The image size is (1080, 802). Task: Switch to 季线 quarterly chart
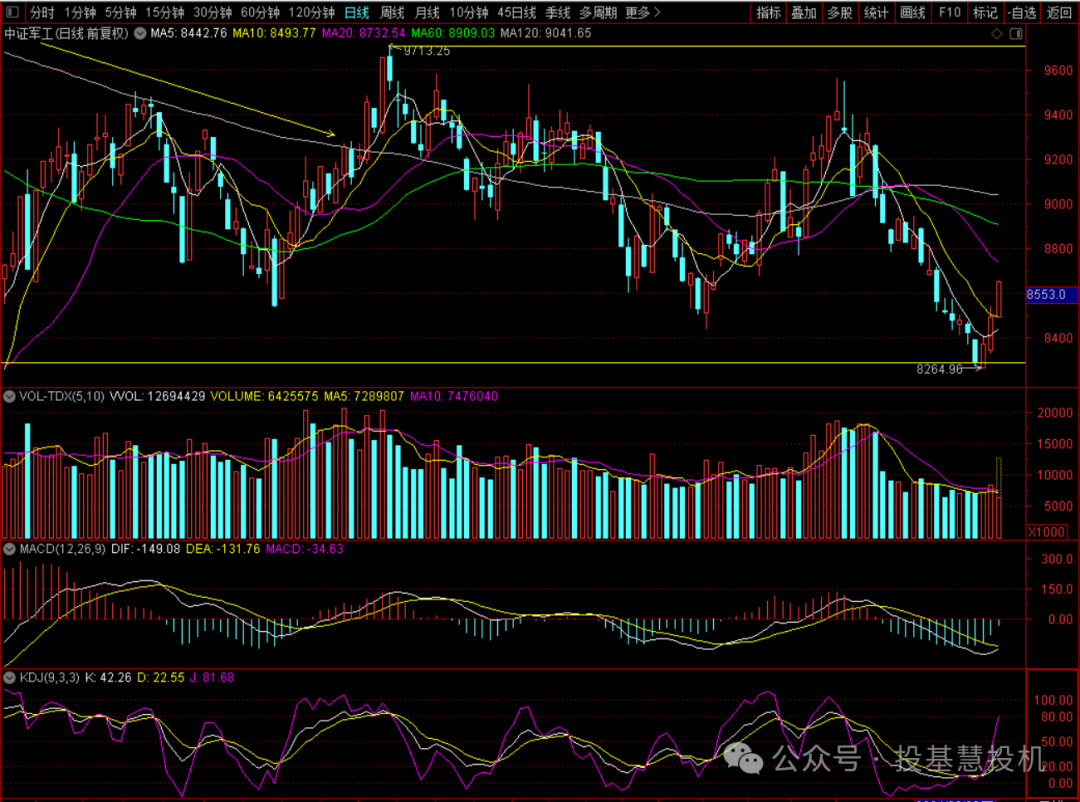point(557,12)
